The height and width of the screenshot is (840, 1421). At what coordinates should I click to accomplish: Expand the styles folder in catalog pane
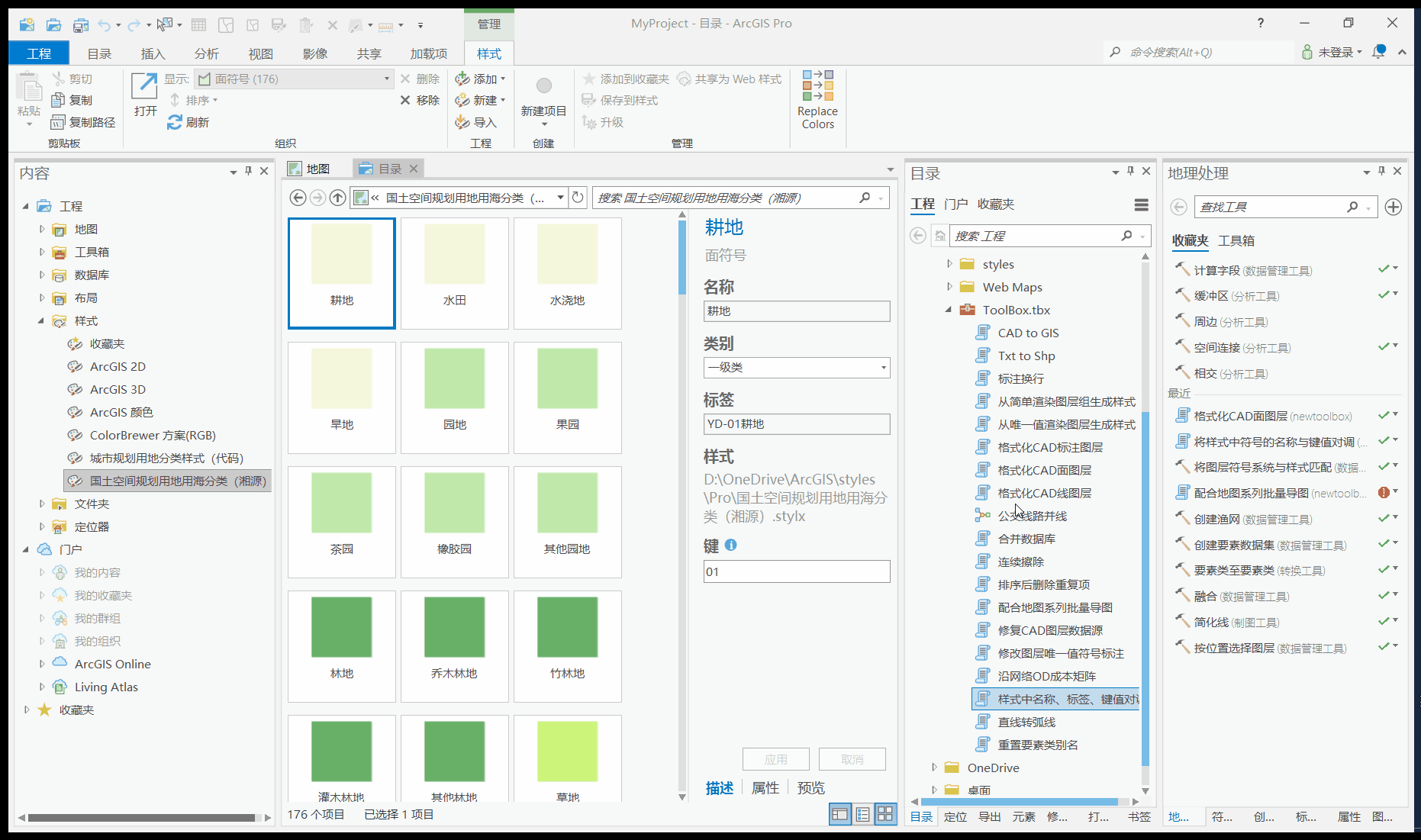(949, 264)
